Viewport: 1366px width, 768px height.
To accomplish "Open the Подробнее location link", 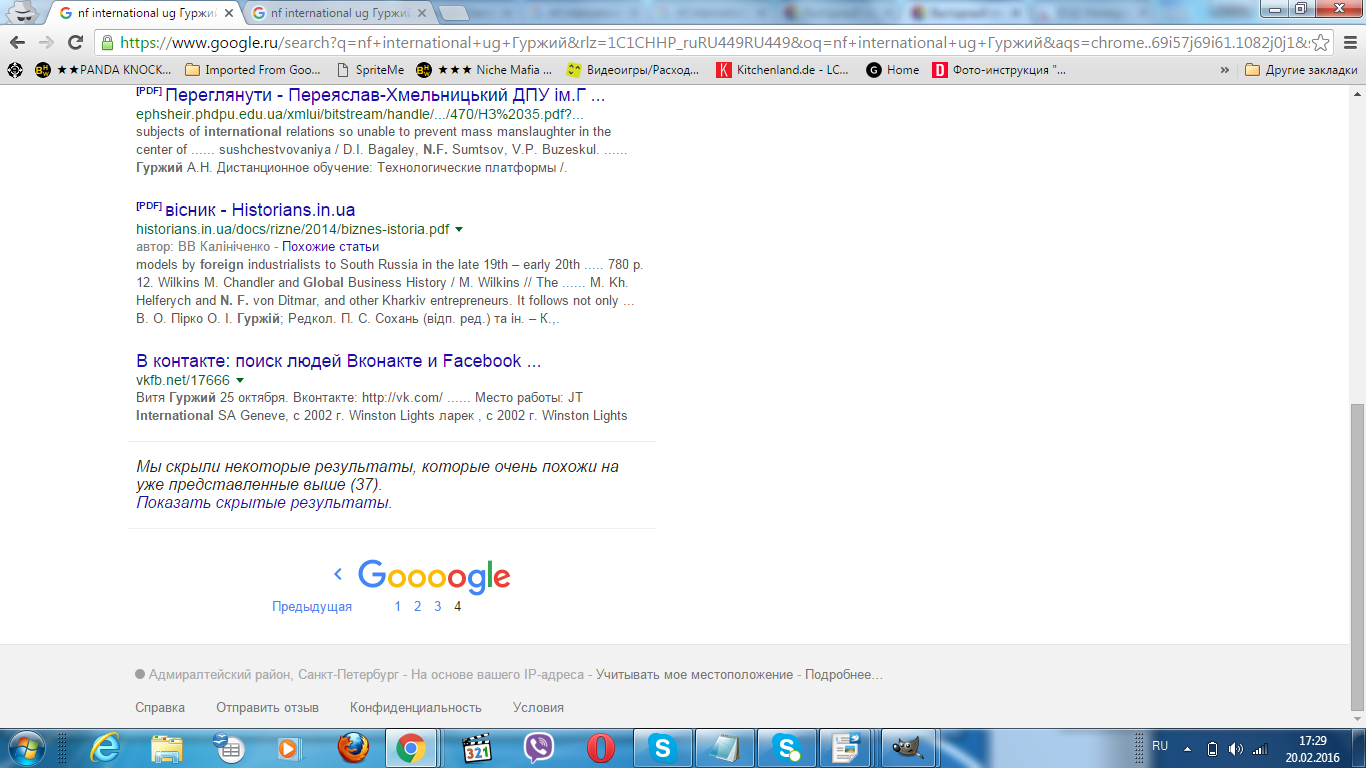I will tap(844, 675).
